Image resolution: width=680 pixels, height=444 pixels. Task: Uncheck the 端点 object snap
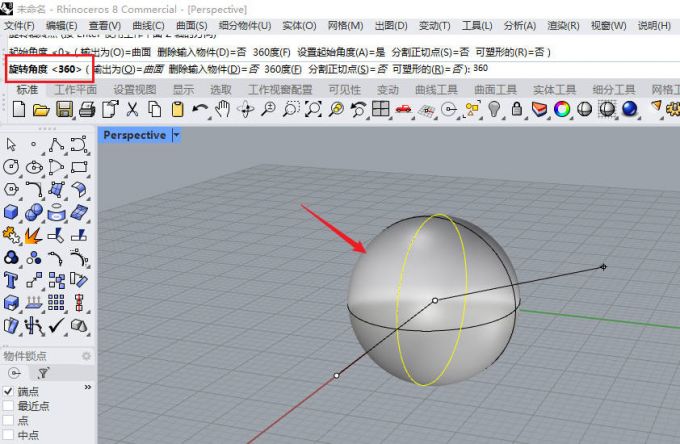coord(8,391)
